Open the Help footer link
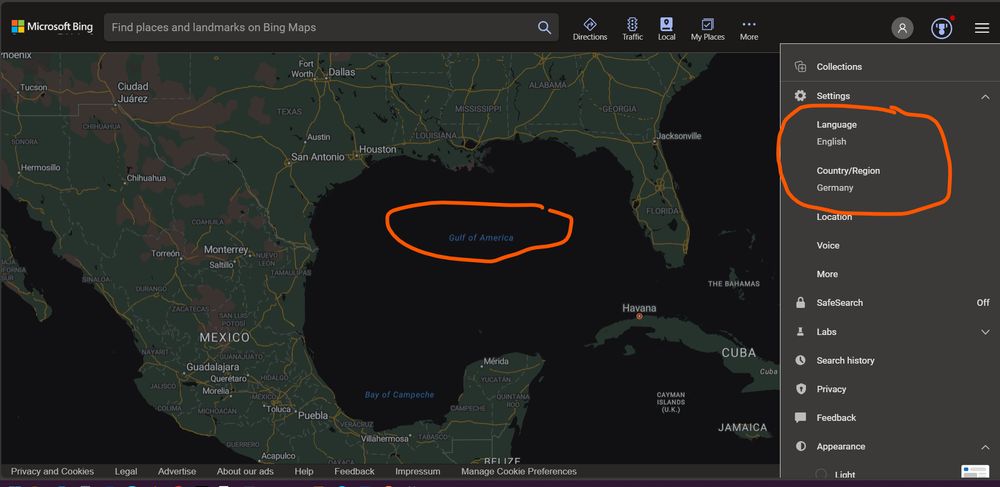The width and height of the screenshot is (1000, 487). tap(304, 472)
